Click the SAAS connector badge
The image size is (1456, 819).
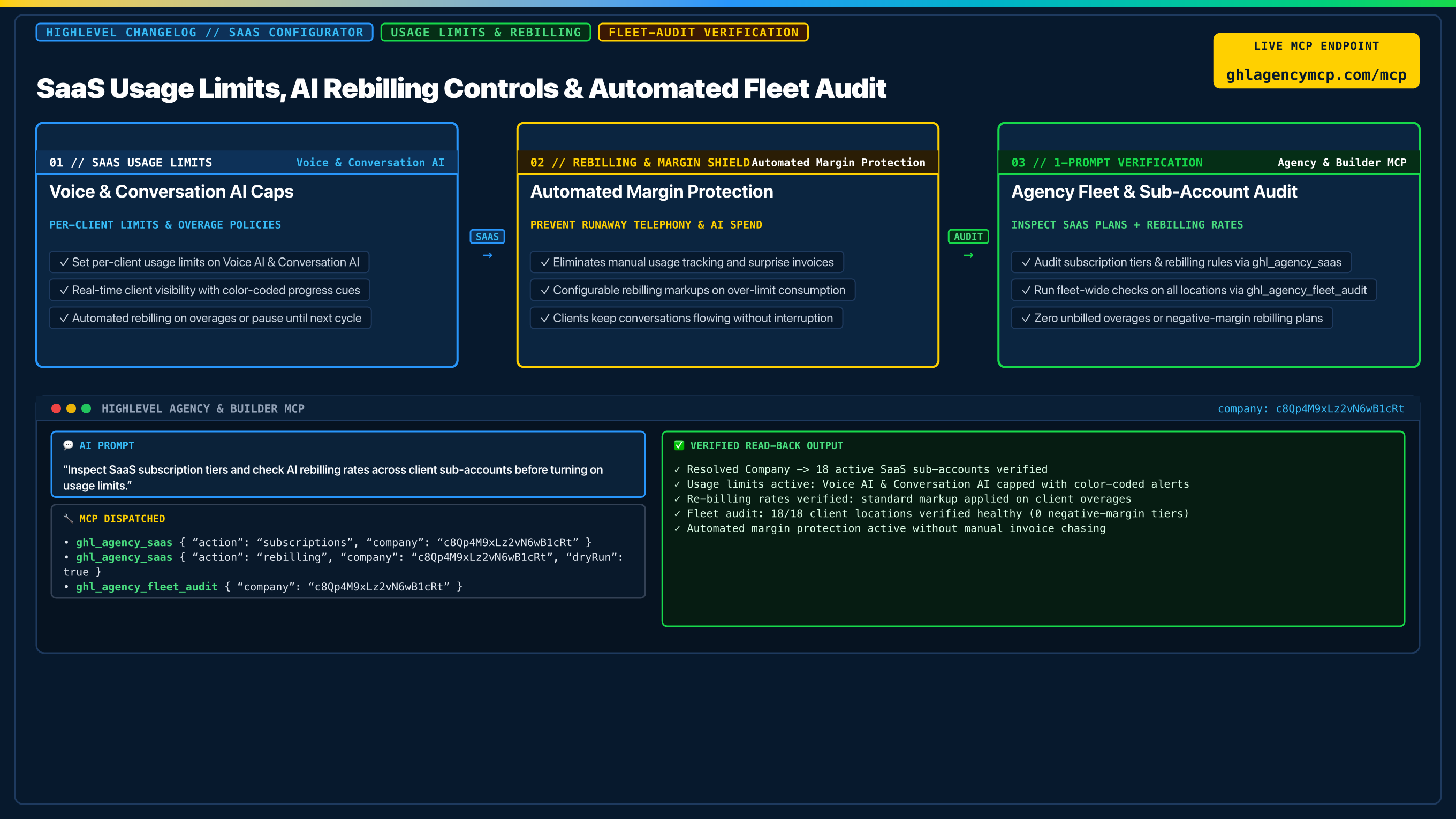(487, 237)
